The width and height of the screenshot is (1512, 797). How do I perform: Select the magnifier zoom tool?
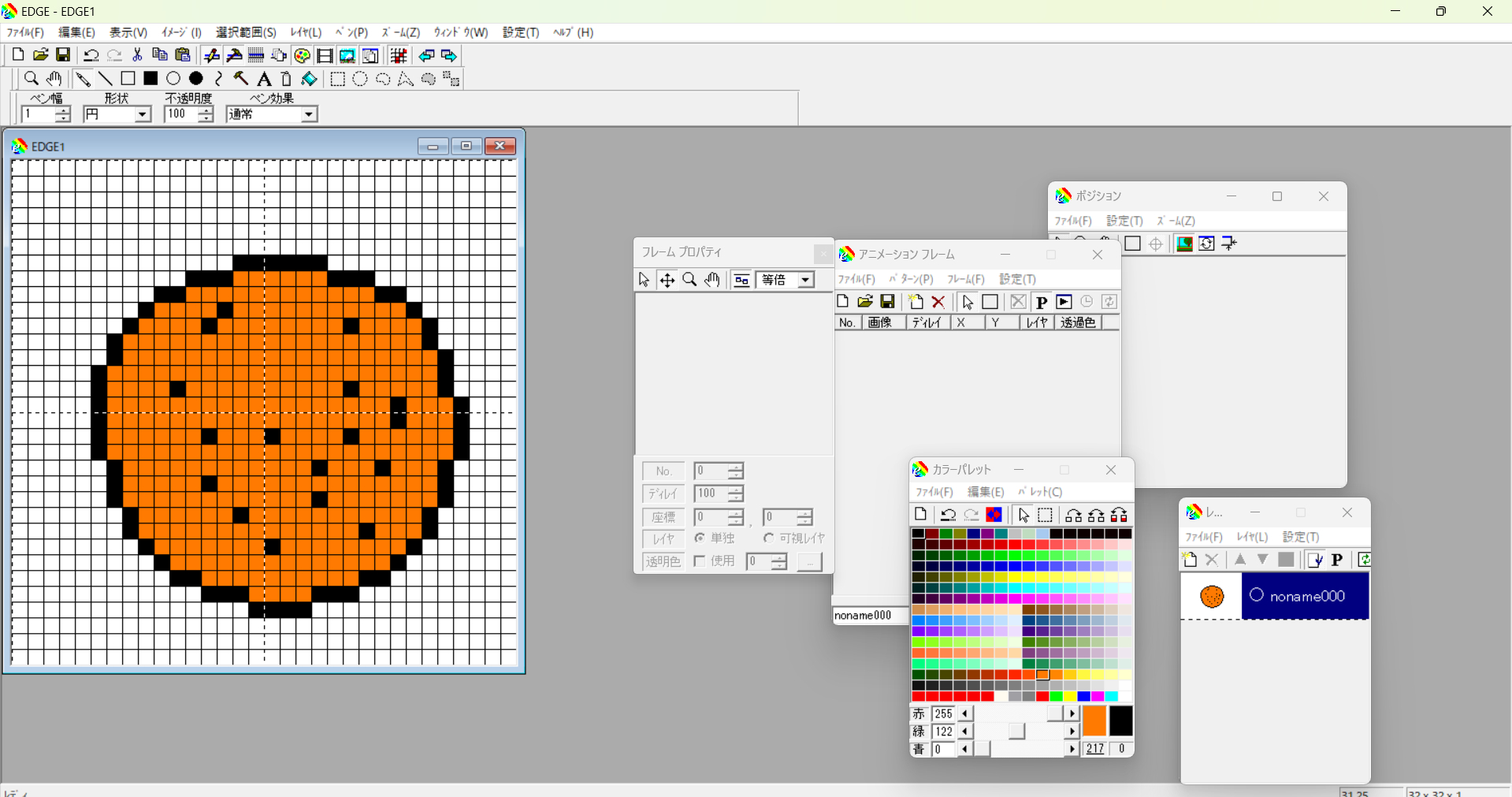point(31,79)
